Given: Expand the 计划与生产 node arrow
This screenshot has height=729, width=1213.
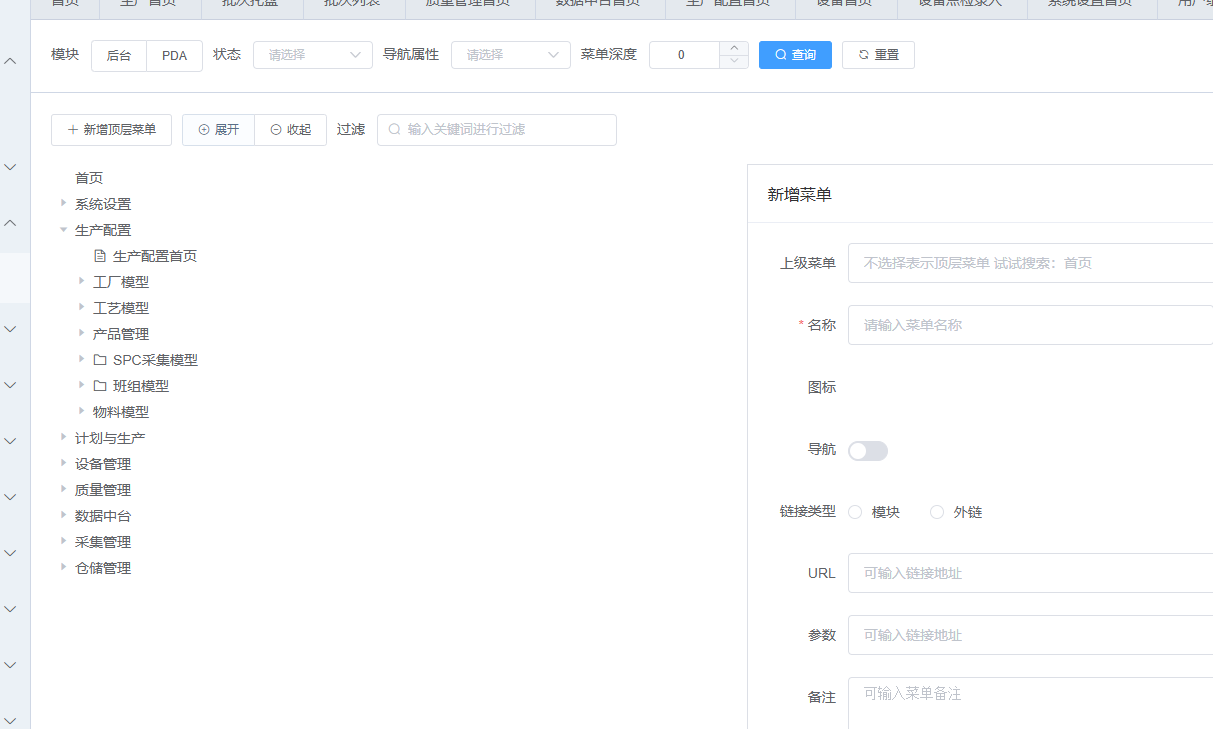Looking at the screenshot, I should (x=64, y=437).
